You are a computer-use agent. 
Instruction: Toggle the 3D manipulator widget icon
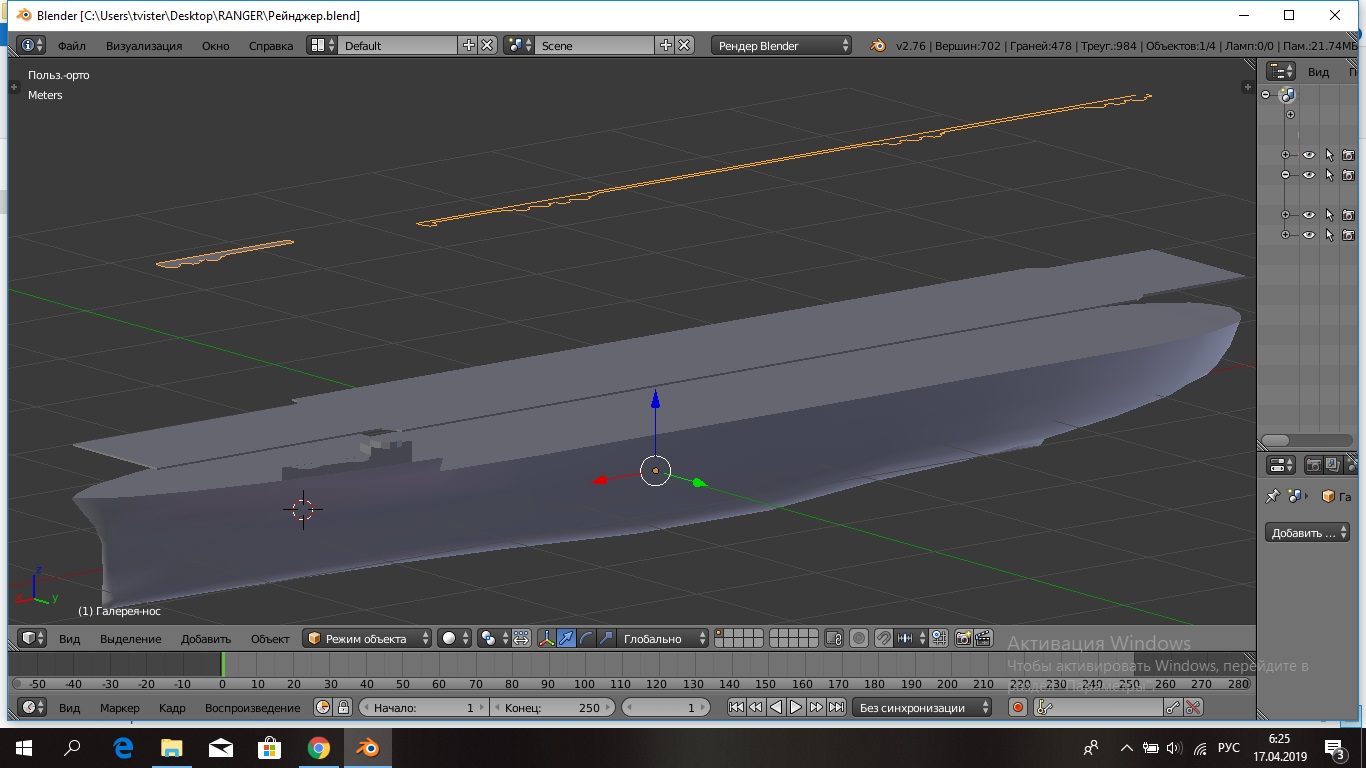(547, 638)
